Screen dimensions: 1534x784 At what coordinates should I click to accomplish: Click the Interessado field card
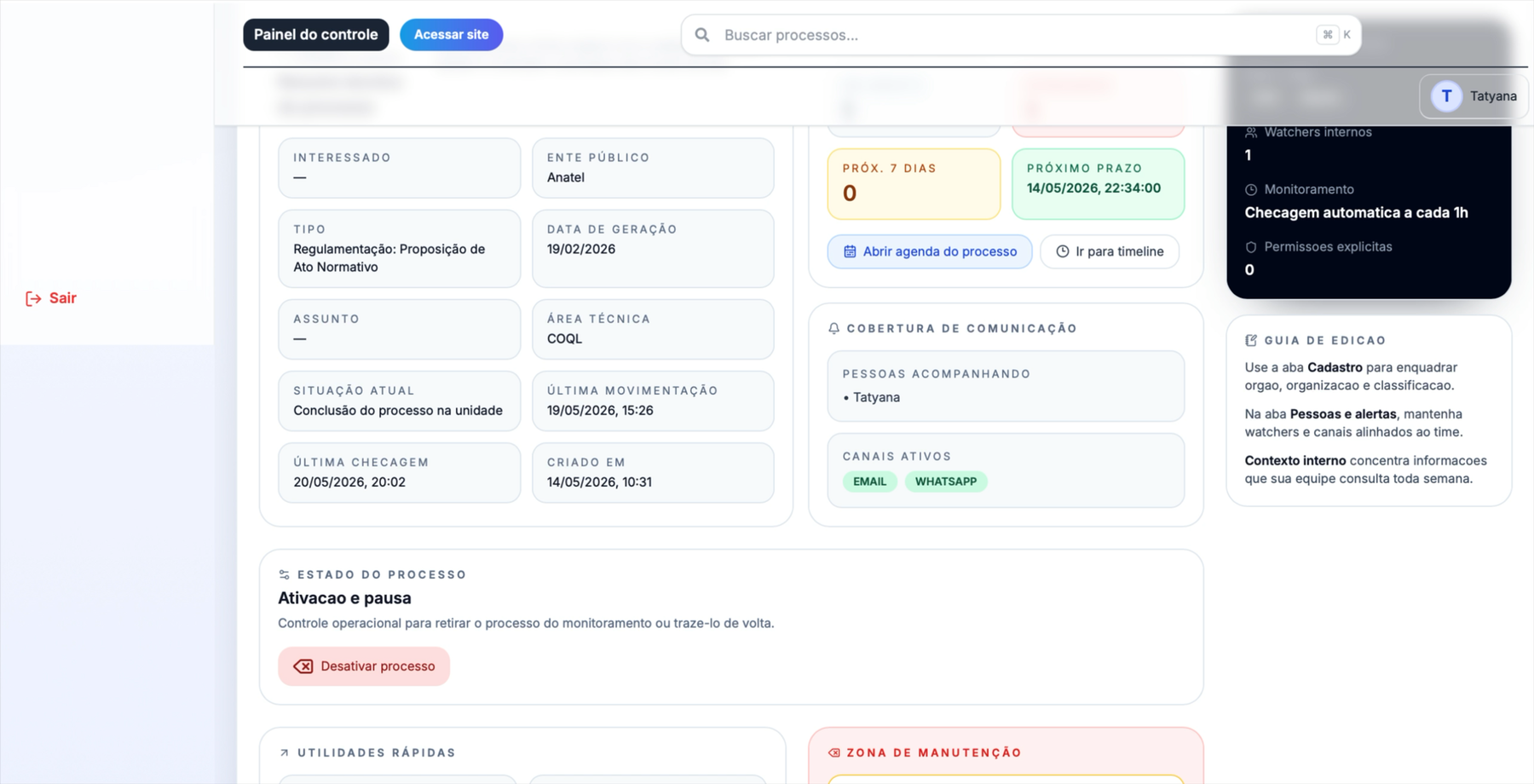[399, 168]
